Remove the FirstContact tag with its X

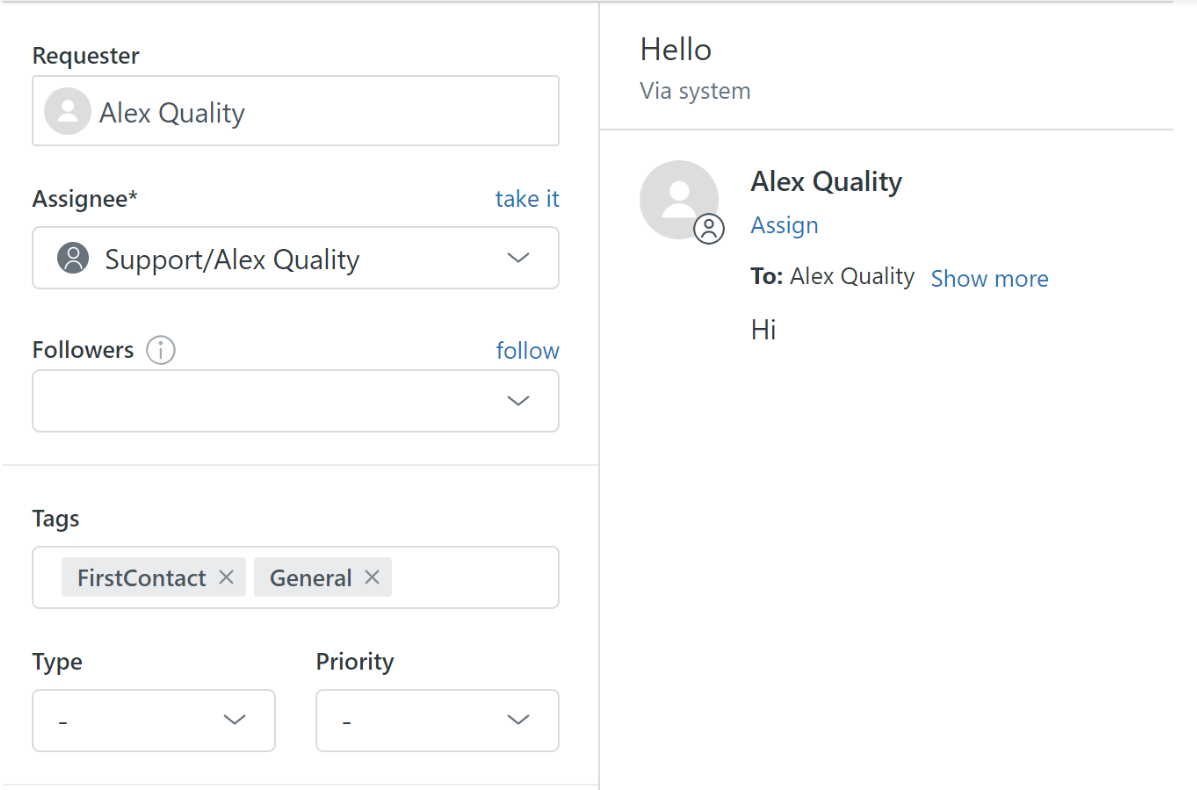click(226, 577)
